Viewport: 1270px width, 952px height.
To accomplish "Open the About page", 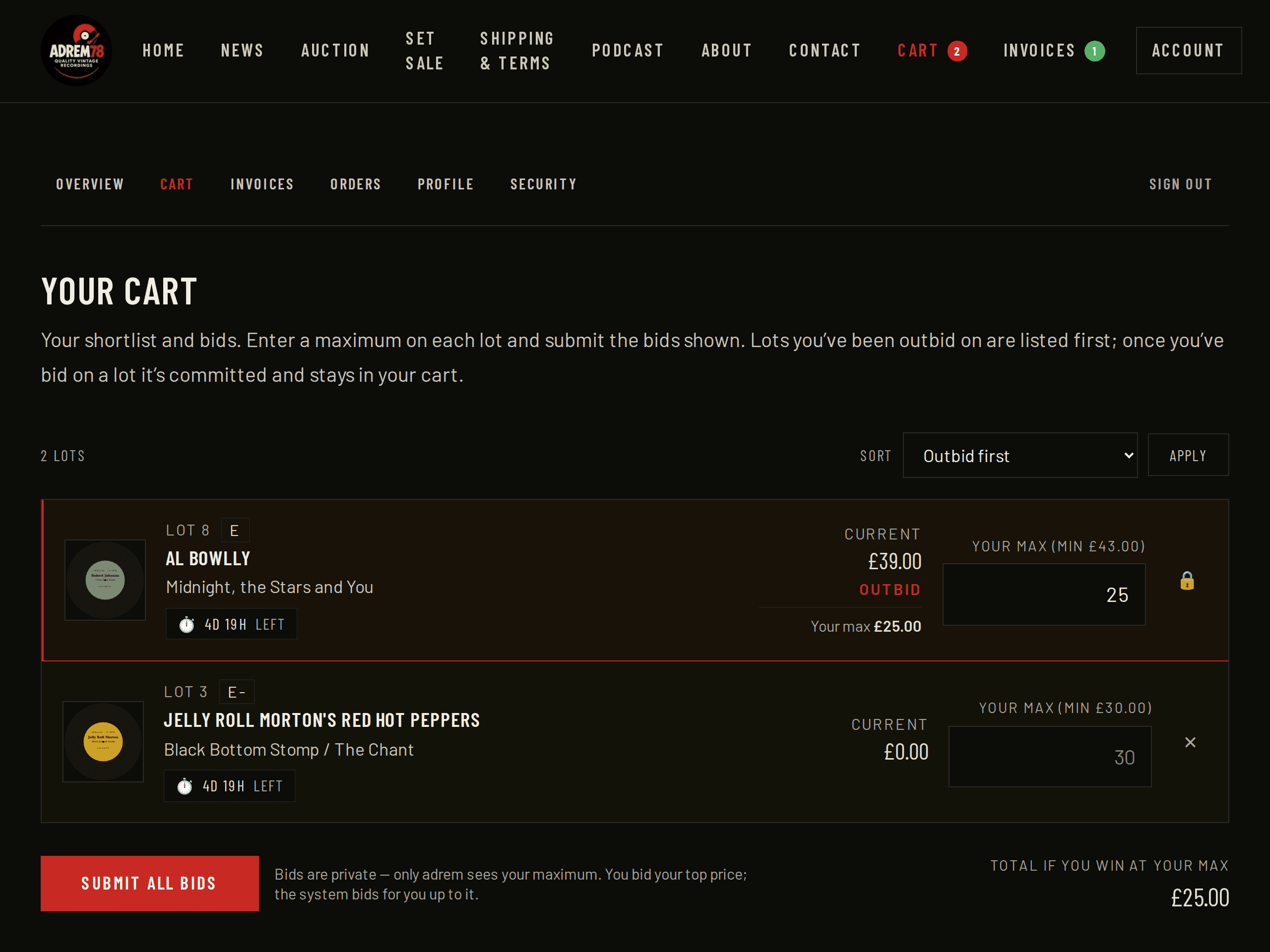I will [x=726, y=51].
